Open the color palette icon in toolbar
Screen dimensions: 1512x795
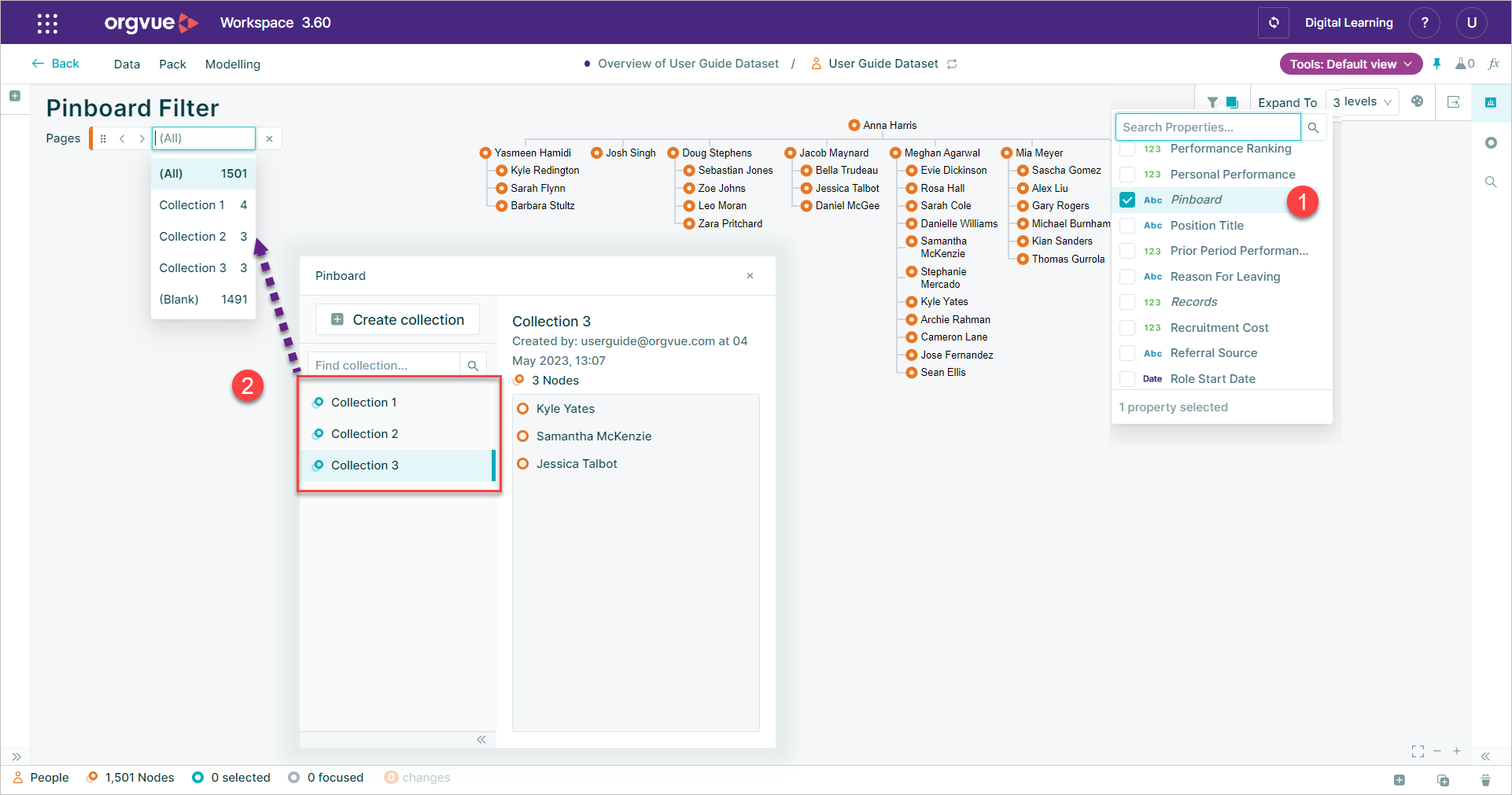pos(1417,101)
